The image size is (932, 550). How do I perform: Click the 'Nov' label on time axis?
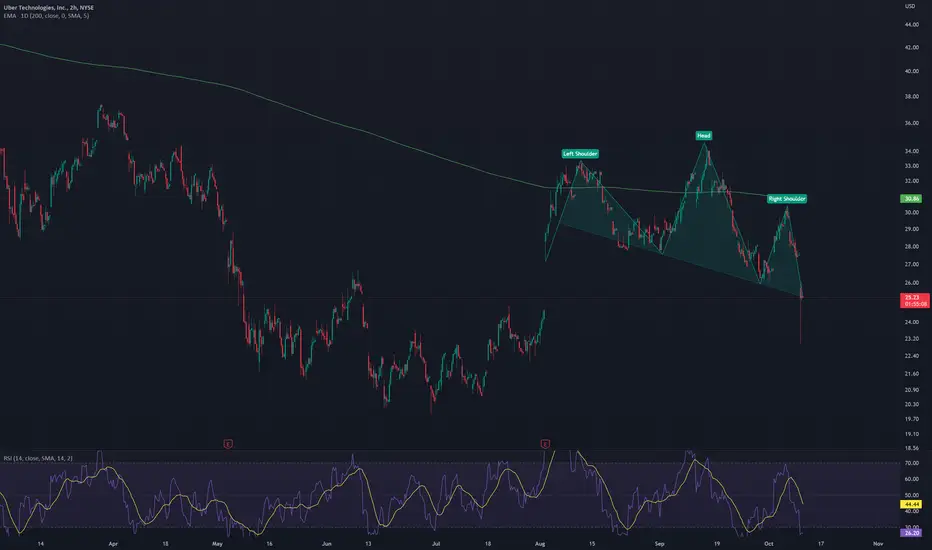pos(878,543)
